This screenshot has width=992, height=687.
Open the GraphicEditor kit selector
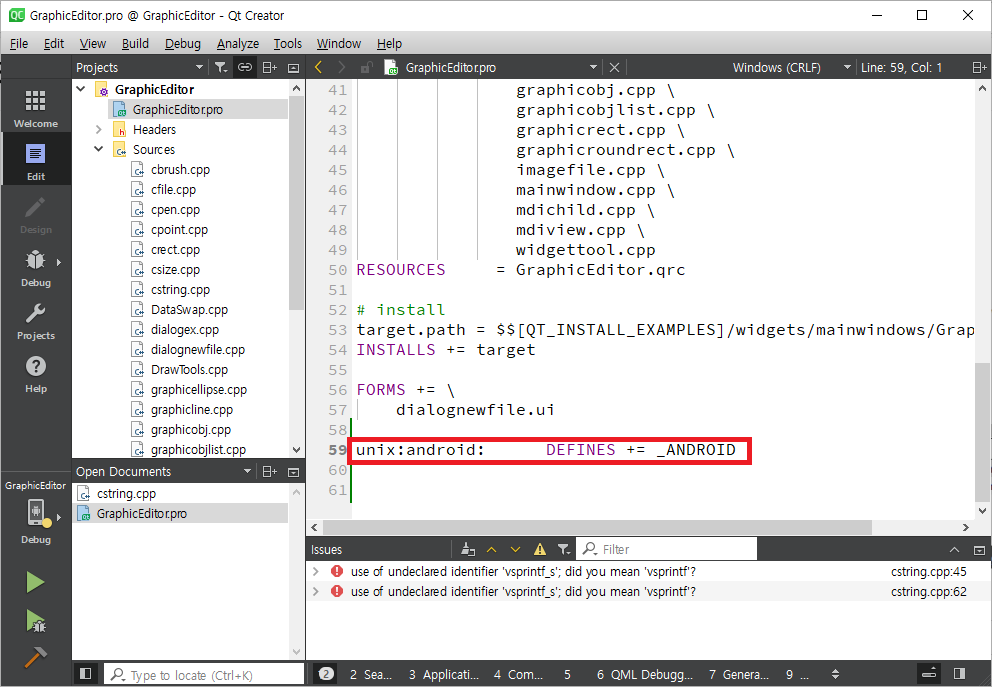(x=35, y=512)
